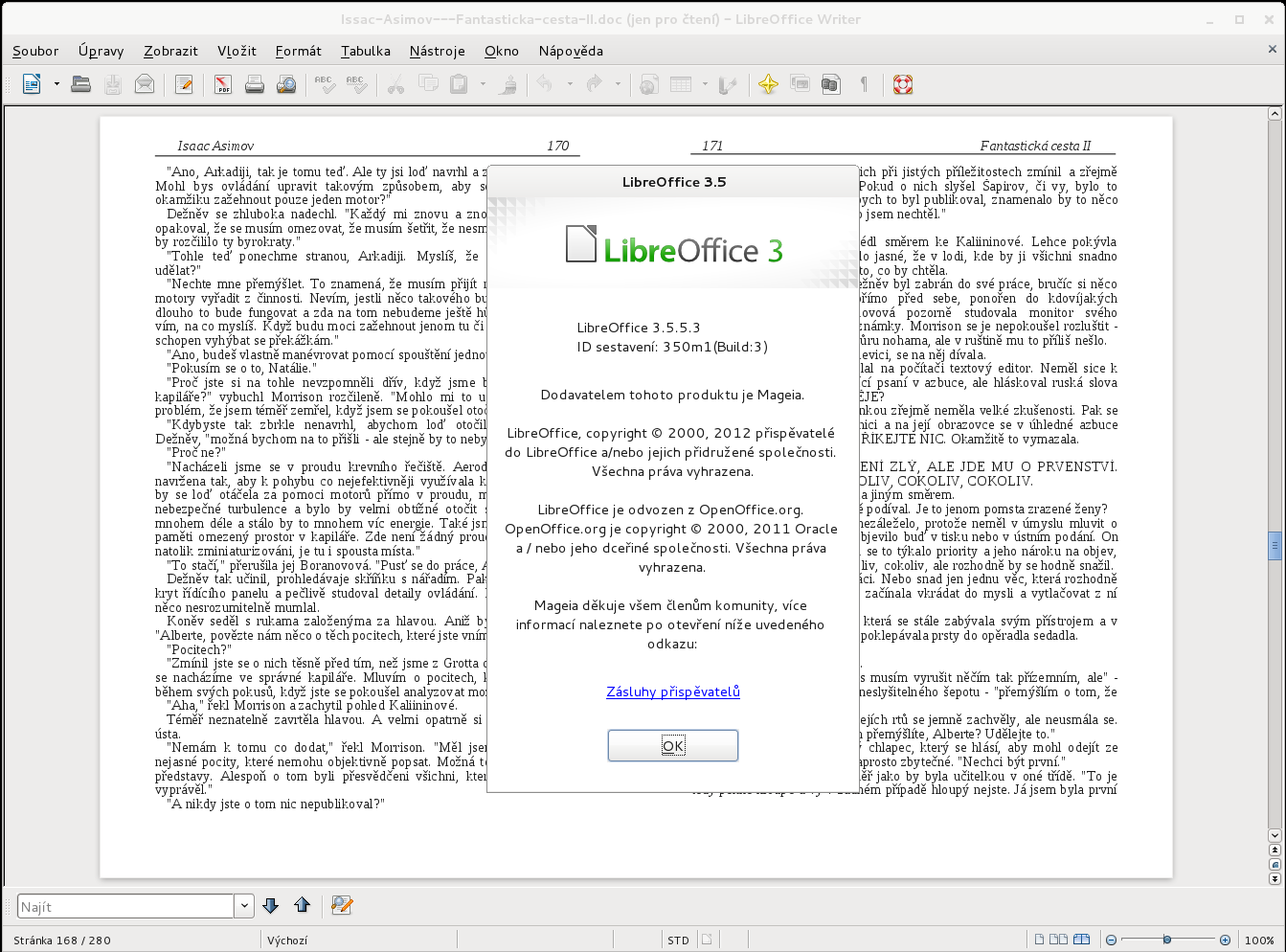Open the Nástroje menu
Viewport: 1286px width, 952px height.
(x=437, y=51)
